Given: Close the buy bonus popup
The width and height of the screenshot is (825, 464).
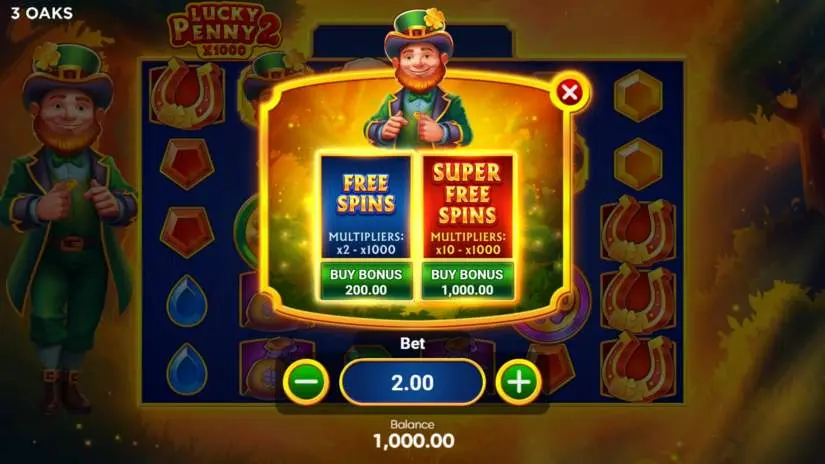Looking at the screenshot, I should point(569,93).
